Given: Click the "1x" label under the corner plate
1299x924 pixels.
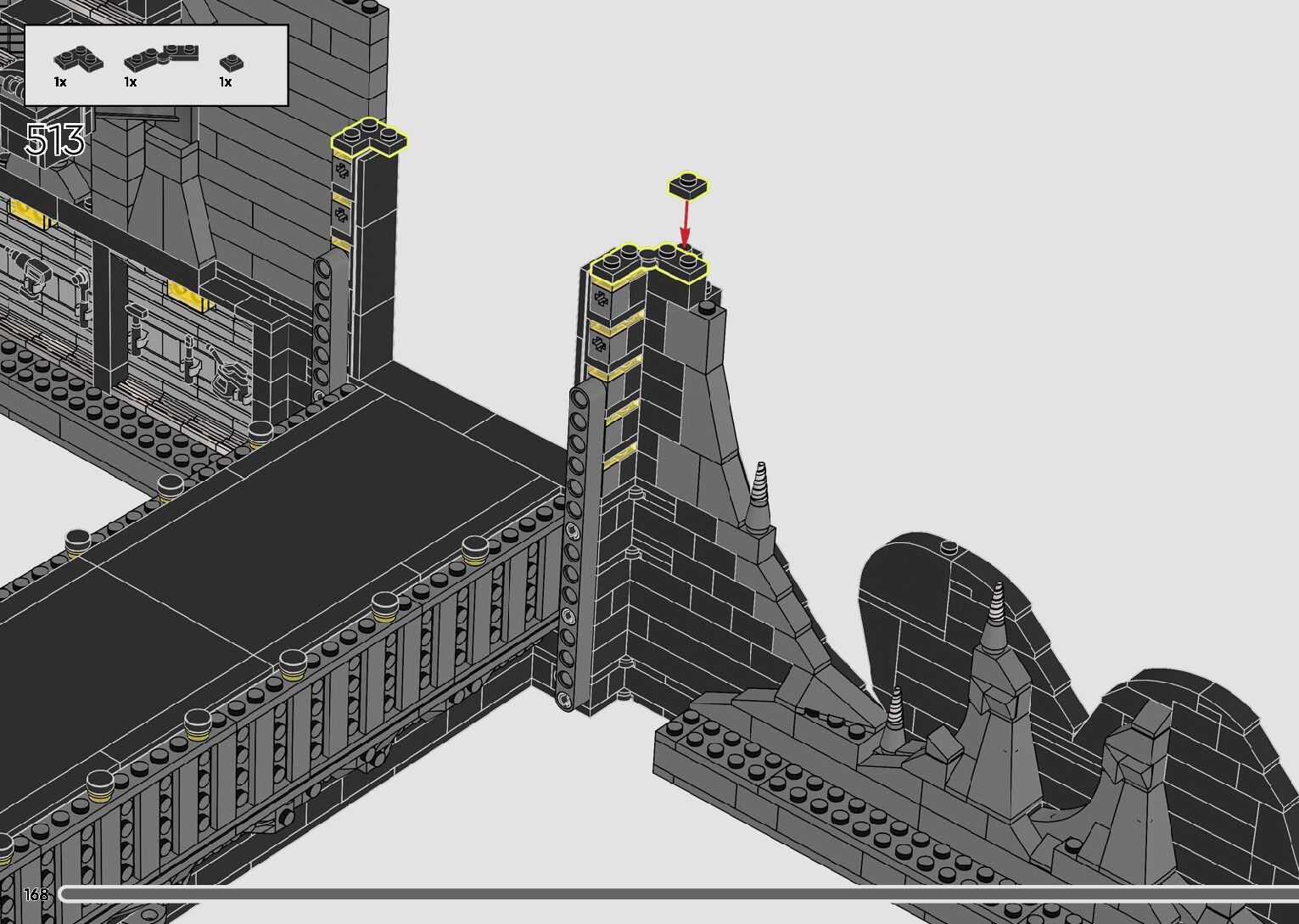Looking at the screenshot, I should tap(60, 82).
